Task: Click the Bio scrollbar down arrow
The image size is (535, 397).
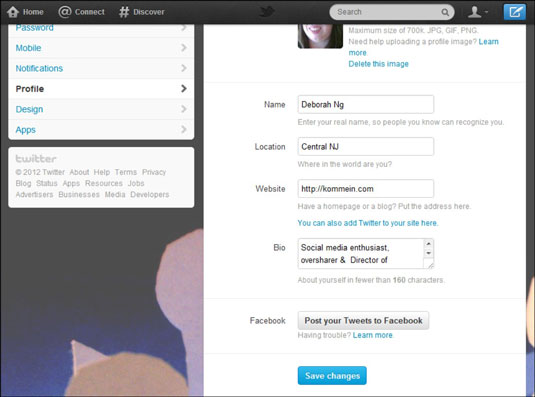Action: [x=428, y=253]
